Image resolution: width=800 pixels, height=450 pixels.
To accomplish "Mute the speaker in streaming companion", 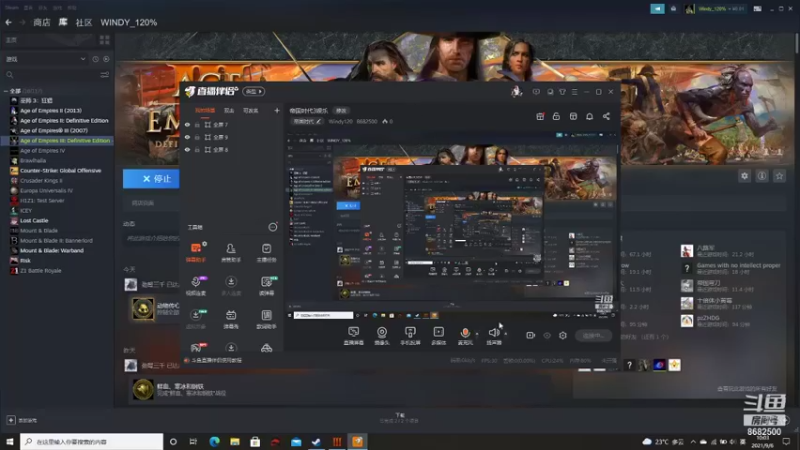I will (493, 335).
